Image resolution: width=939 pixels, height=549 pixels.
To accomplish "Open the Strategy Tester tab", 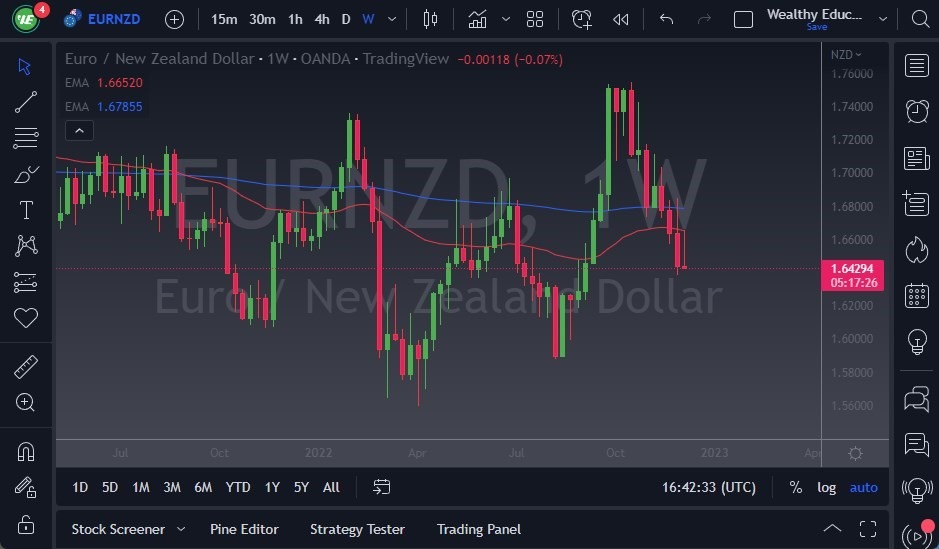I will point(358,529).
